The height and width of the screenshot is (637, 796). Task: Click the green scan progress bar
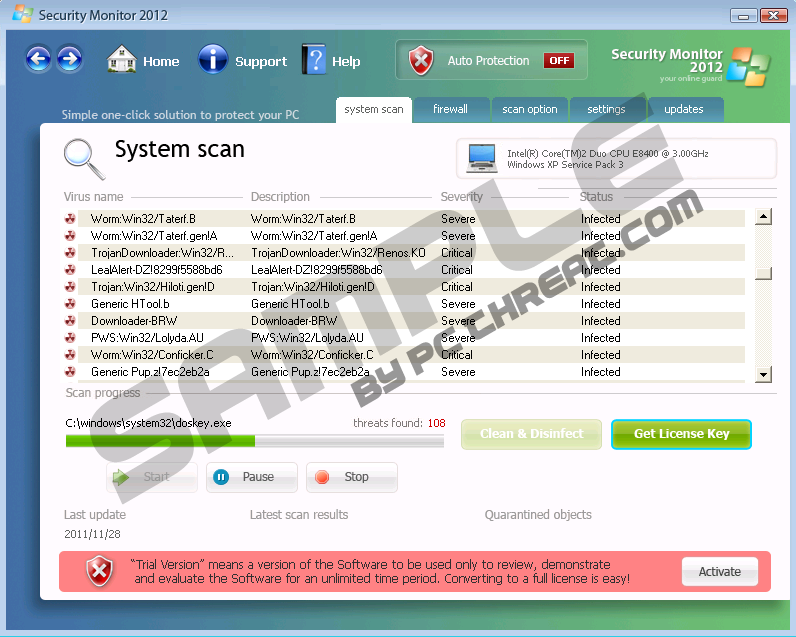254,441
